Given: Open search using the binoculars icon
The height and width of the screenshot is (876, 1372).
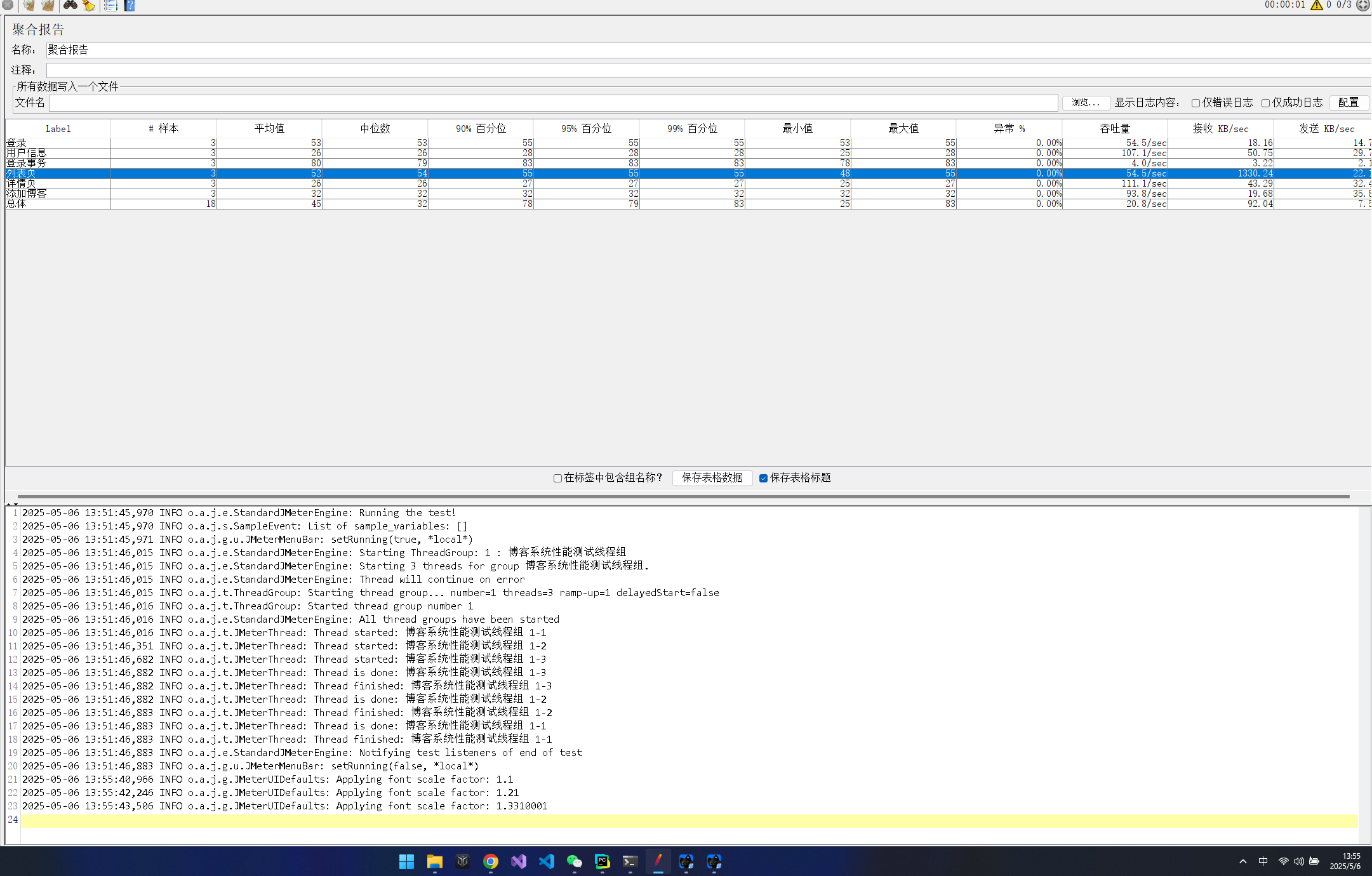Looking at the screenshot, I should click(70, 5).
